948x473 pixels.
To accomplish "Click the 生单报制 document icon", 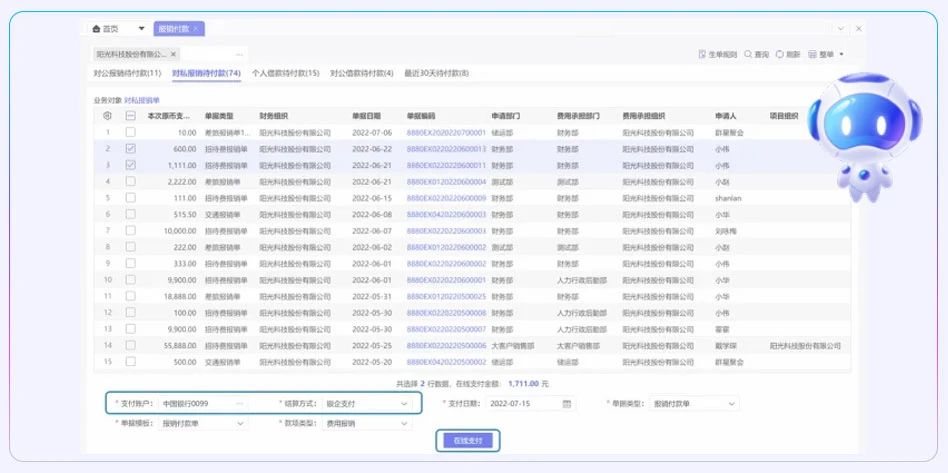I will click(700, 54).
